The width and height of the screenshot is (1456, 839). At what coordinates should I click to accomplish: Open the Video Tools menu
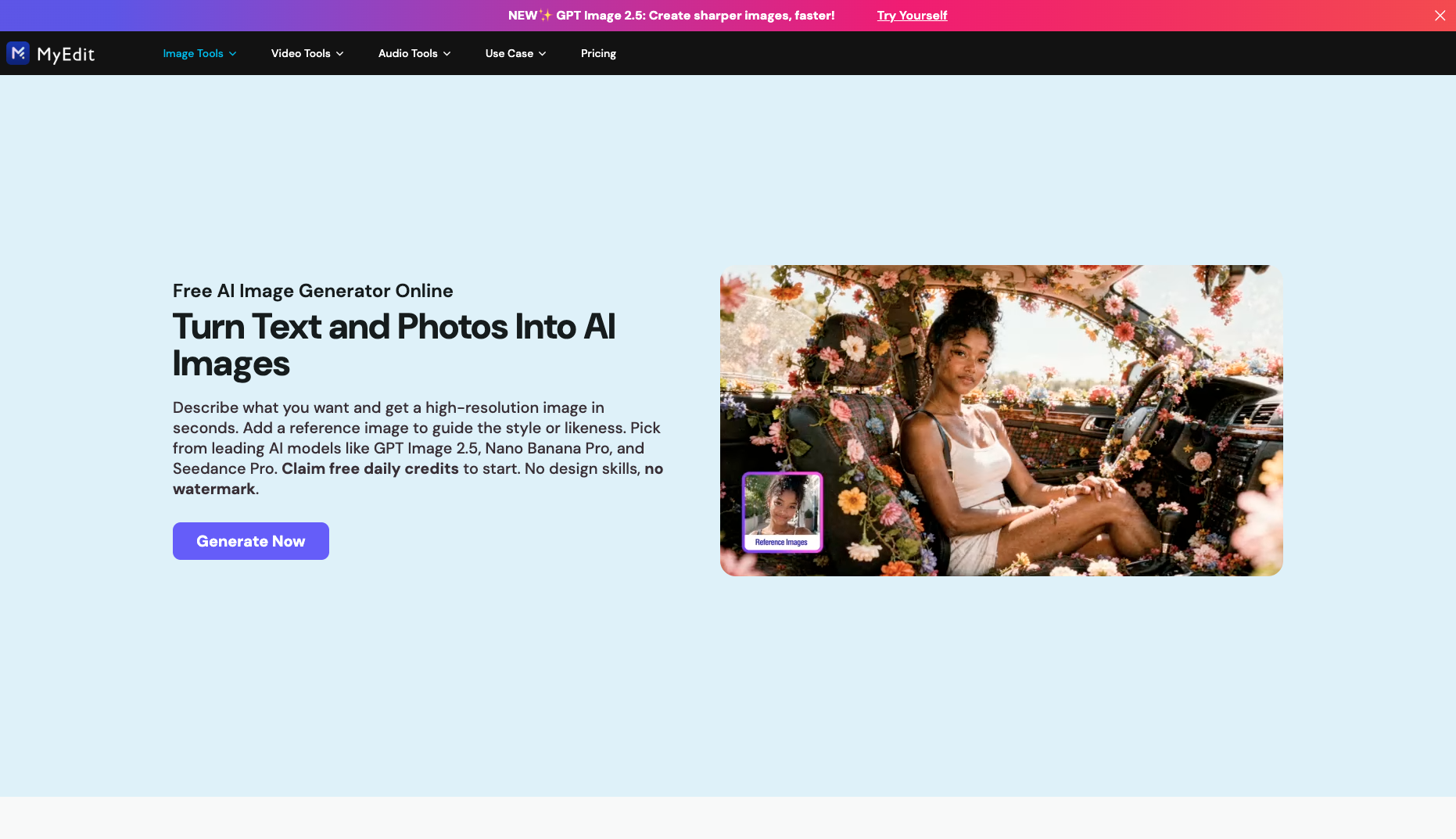307,53
